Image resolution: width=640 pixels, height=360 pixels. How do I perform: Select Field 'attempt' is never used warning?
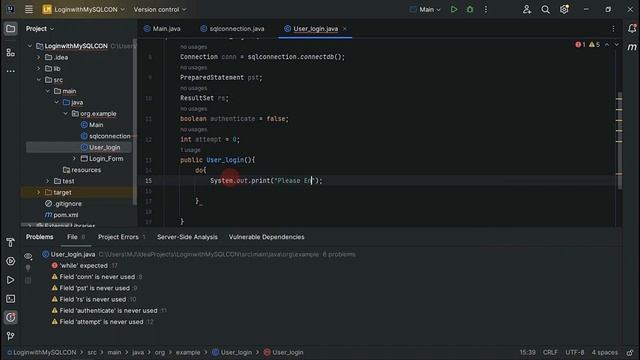102,322
